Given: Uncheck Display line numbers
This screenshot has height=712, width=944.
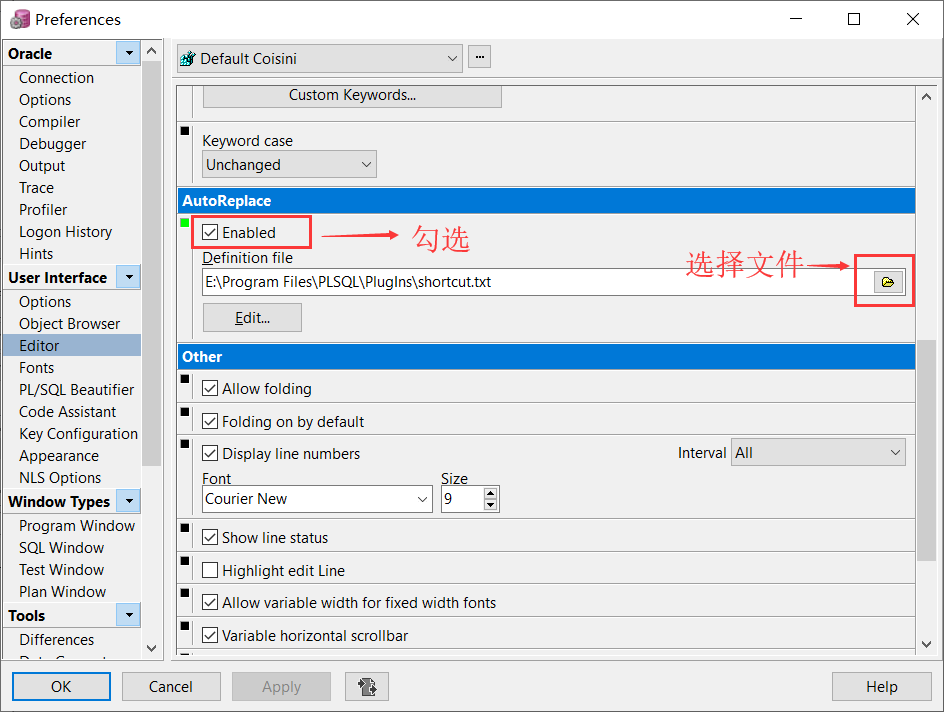Looking at the screenshot, I should point(210,453).
